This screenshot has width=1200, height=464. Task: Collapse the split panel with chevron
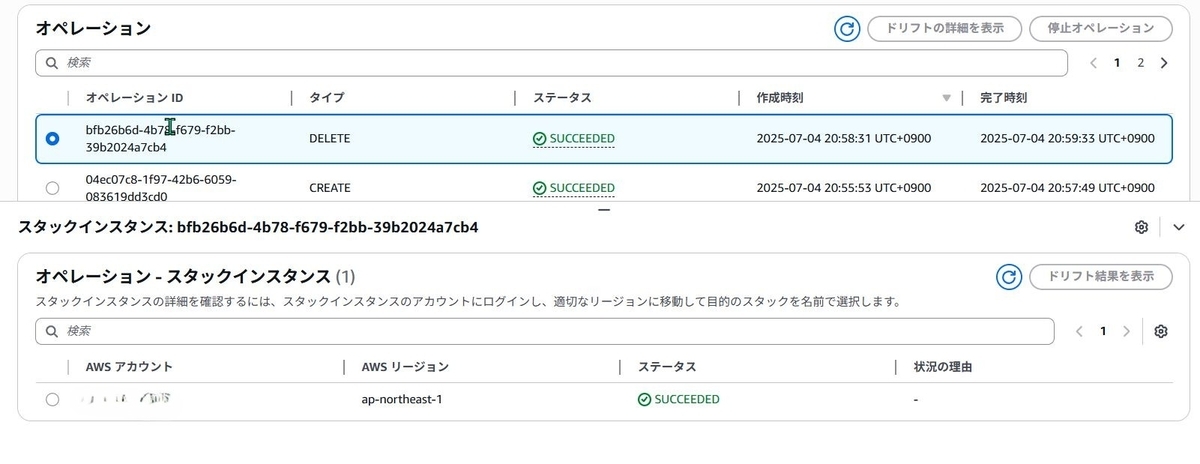tap(1178, 227)
